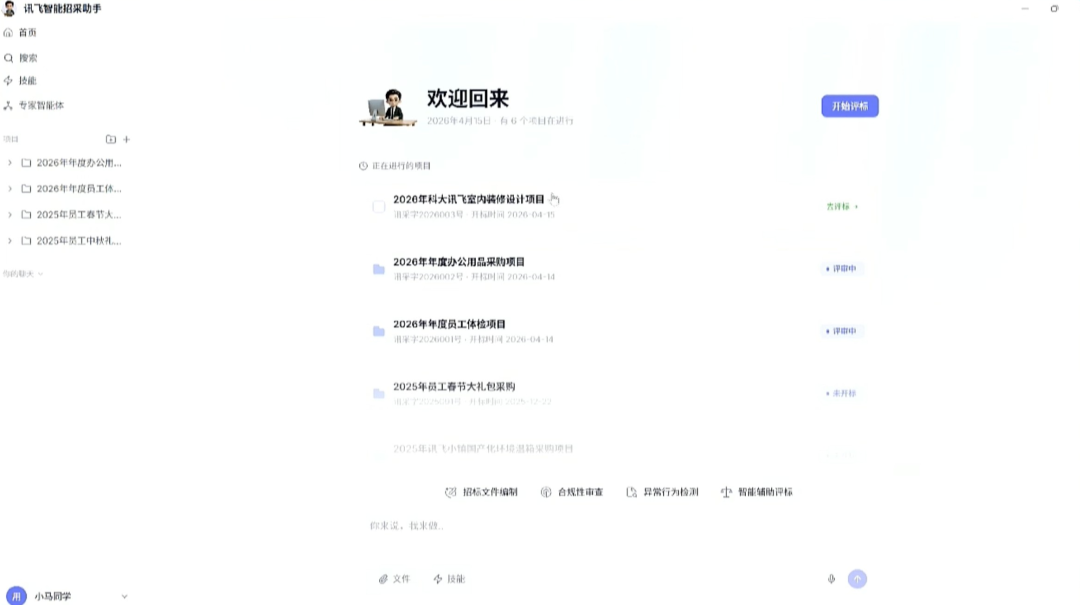Click the microphone voice input icon
Image resolution: width=1080 pixels, height=605 pixels.
(x=831, y=579)
